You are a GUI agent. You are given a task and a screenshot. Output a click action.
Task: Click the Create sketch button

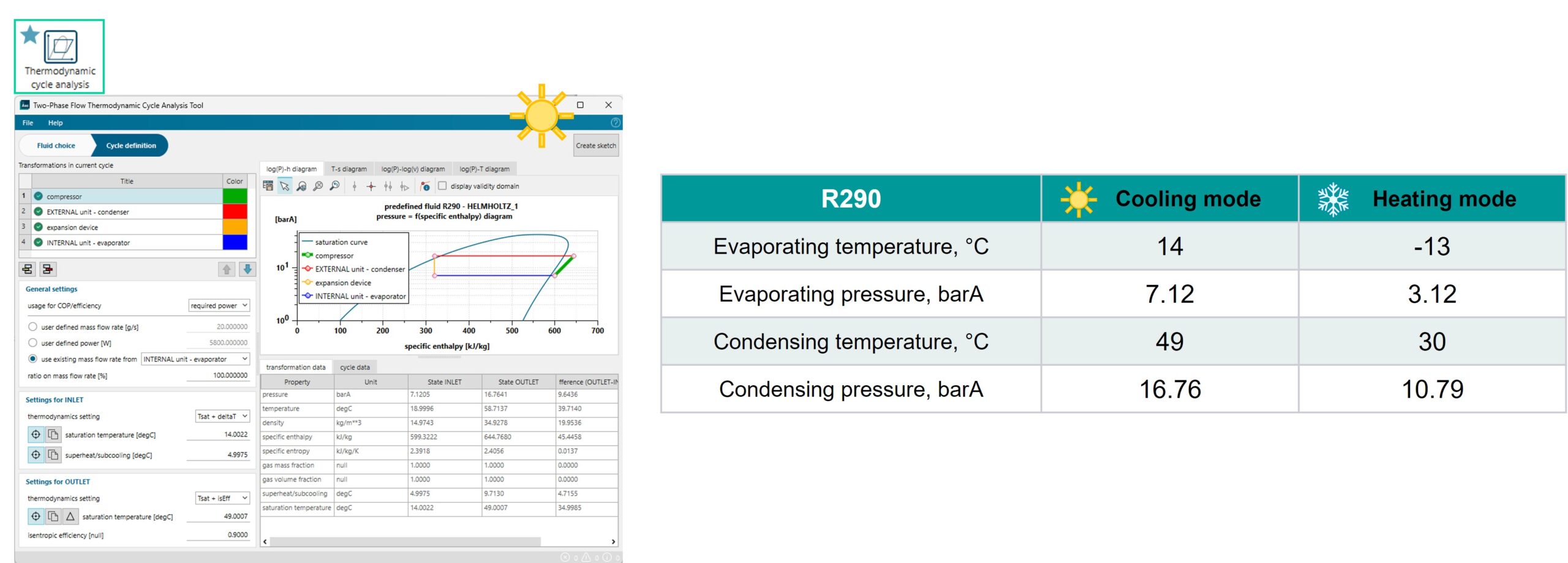pos(595,146)
